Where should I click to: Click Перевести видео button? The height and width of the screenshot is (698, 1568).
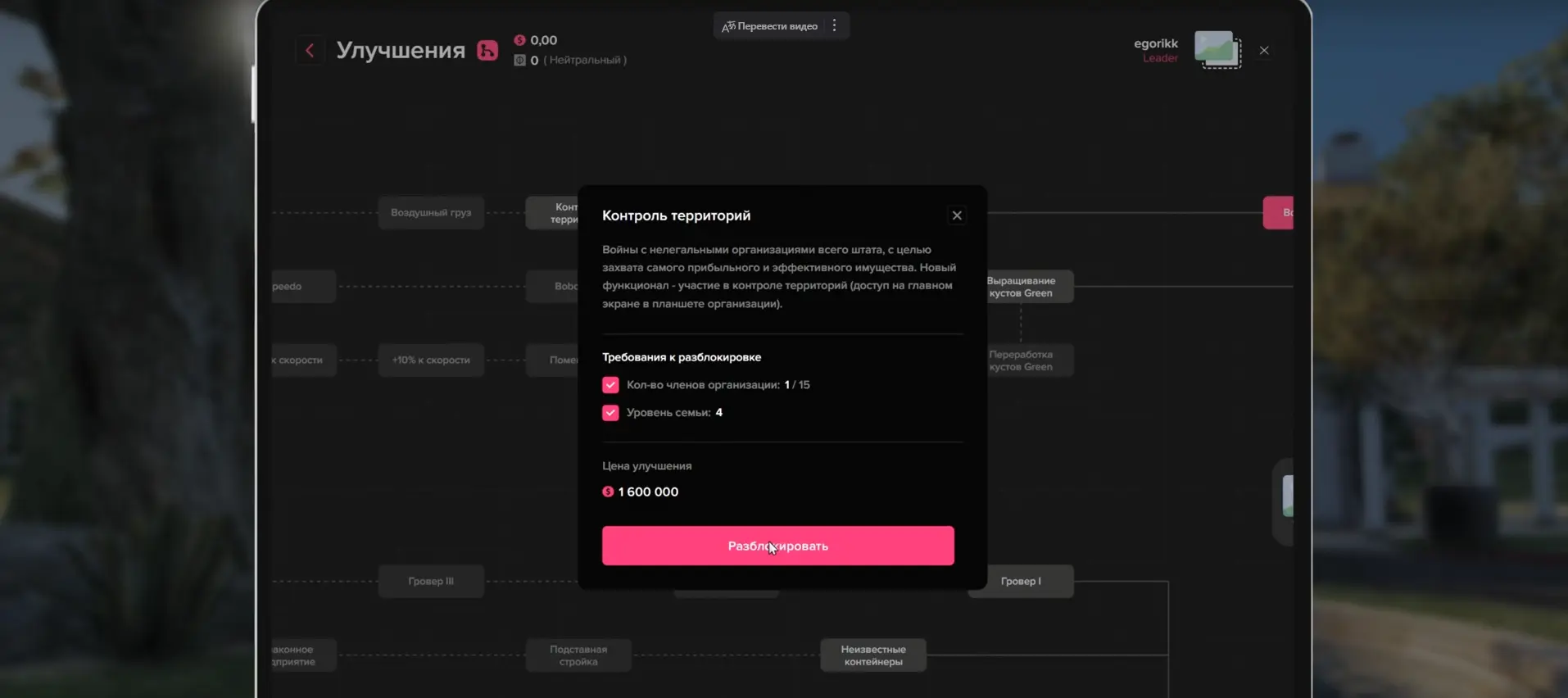coord(769,26)
